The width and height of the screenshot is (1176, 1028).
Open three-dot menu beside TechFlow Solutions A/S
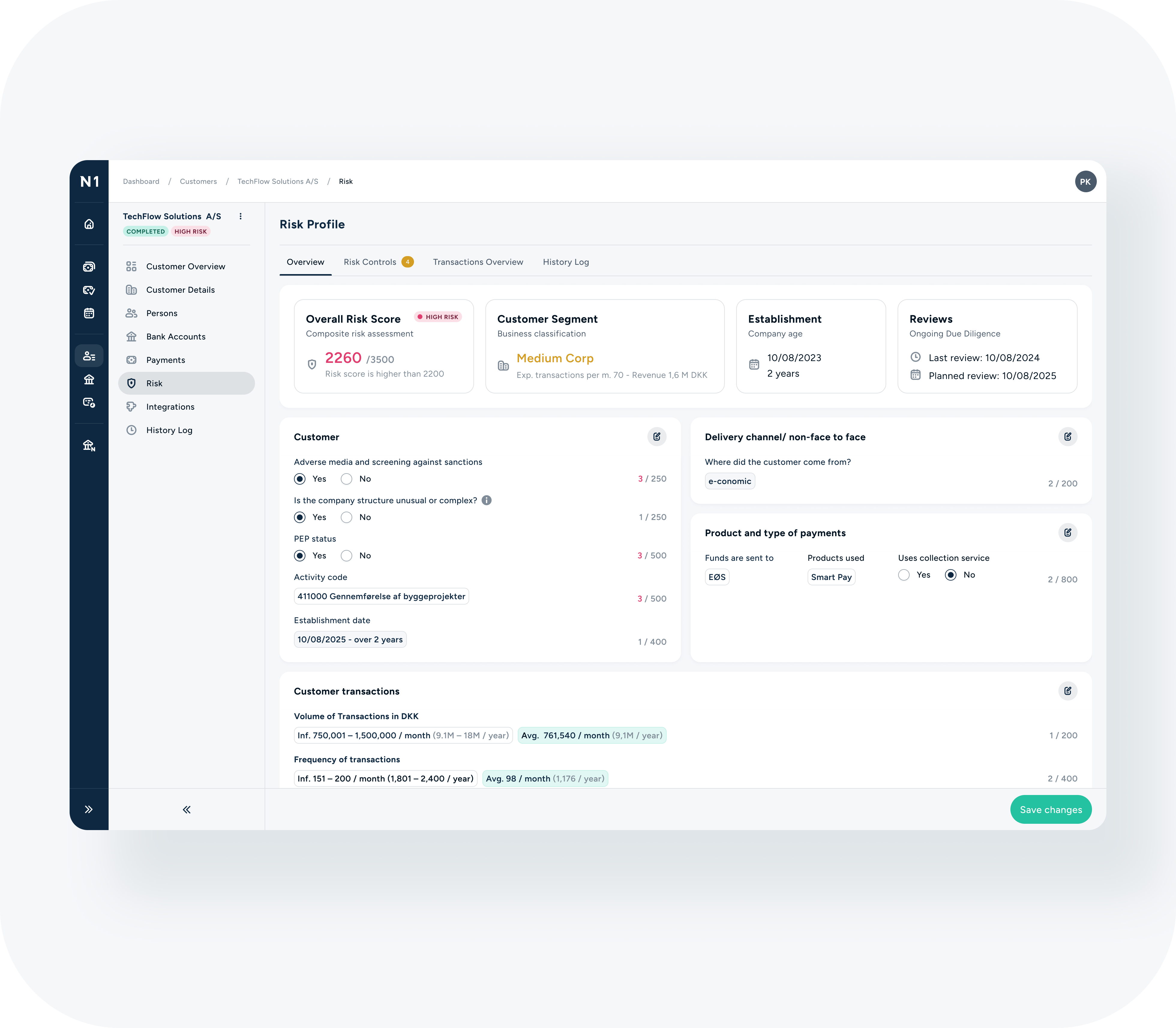[241, 216]
